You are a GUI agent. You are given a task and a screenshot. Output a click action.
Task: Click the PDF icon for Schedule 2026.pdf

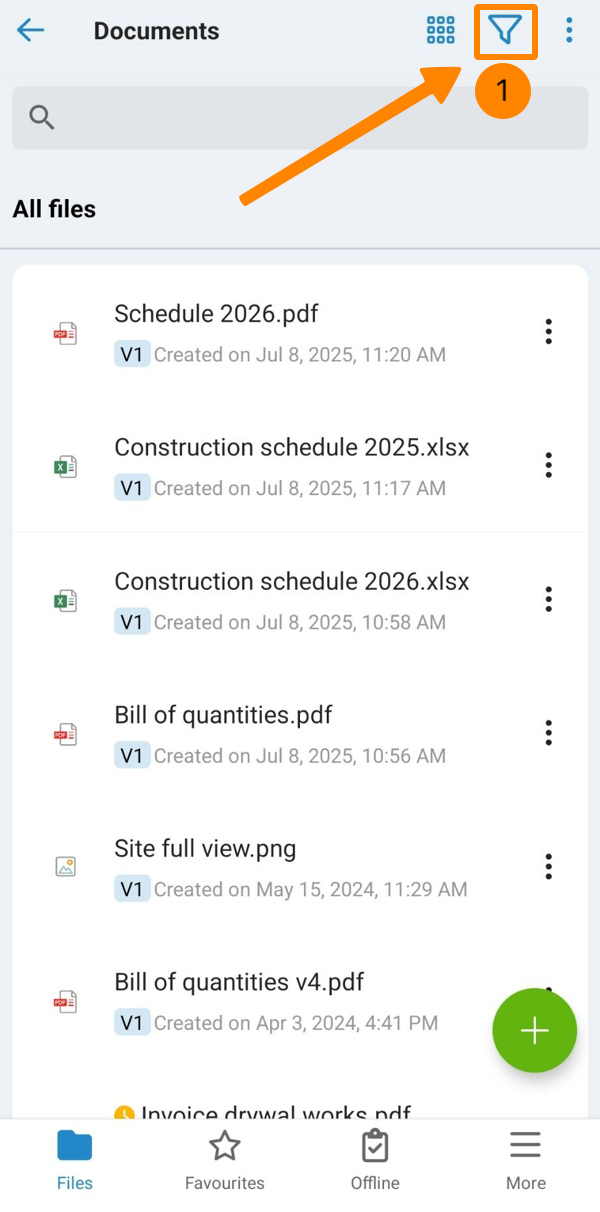[x=65, y=333]
